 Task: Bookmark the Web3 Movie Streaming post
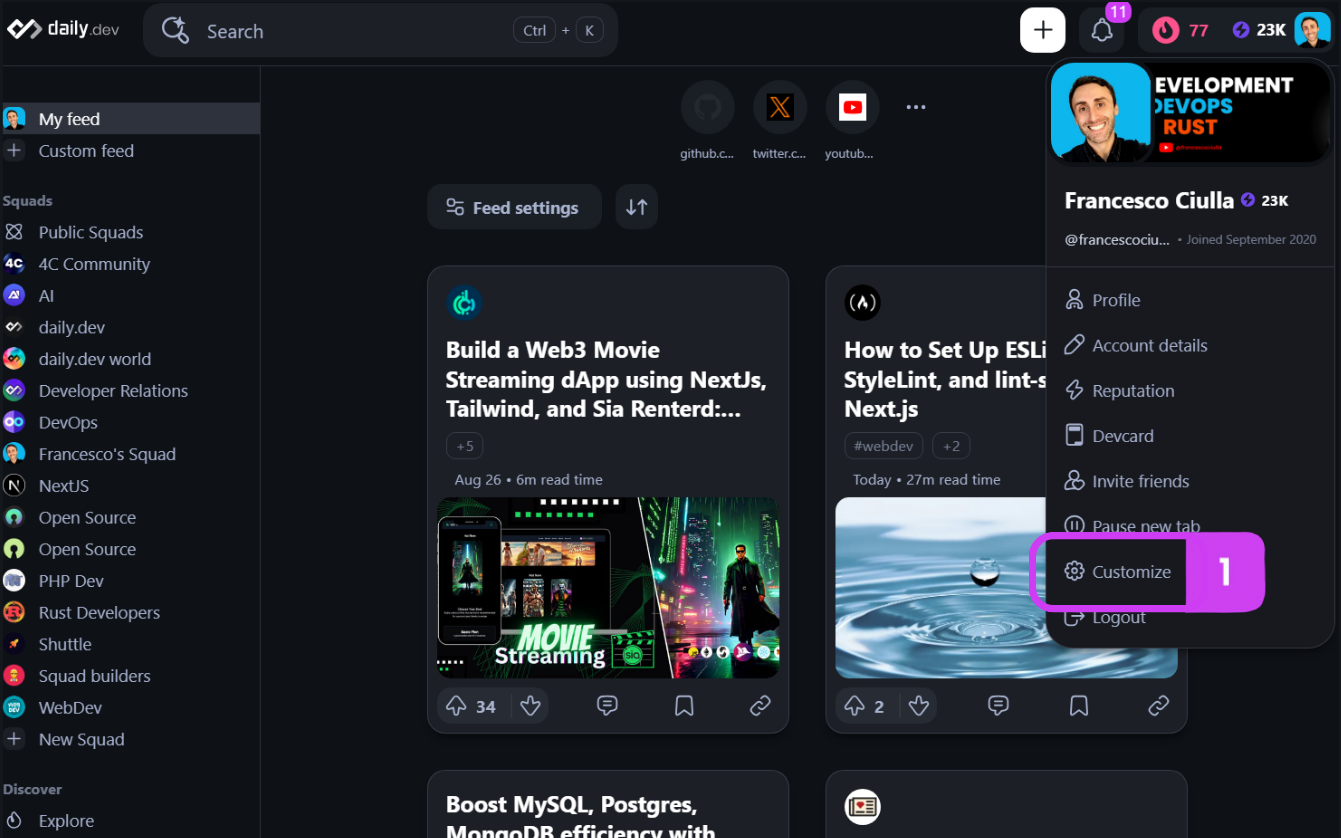click(x=684, y=706)
